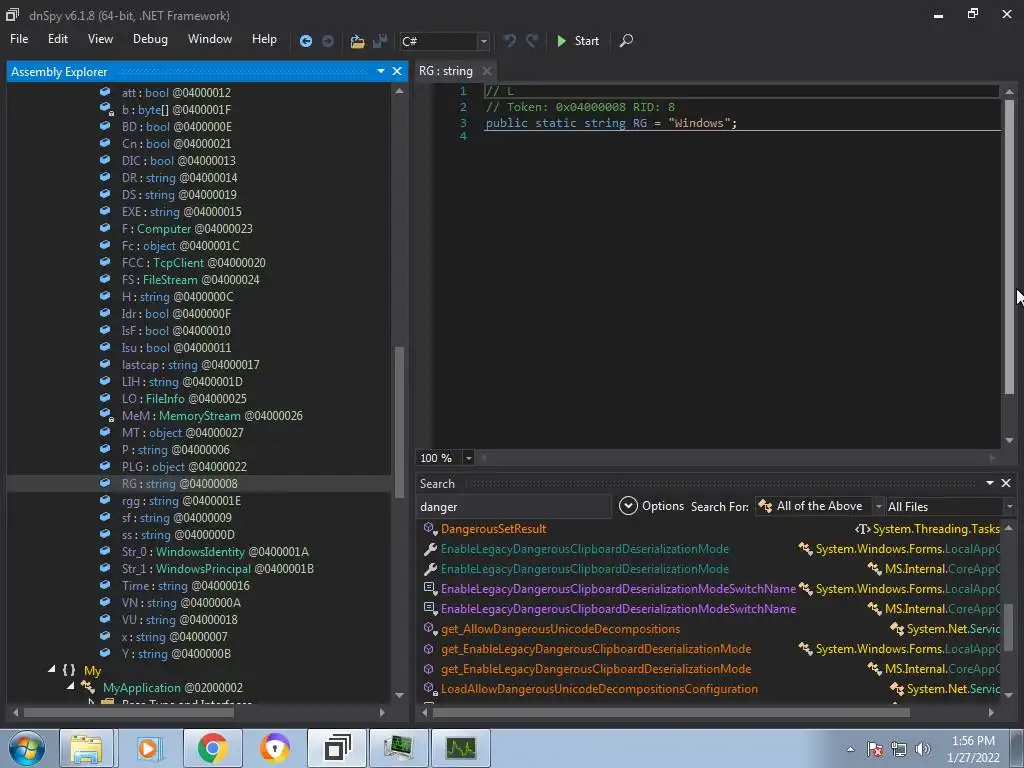Click field icon next to MeM : MemoryStream
The width and height of the screenshot is (1024, 768).
pos(106,415)
